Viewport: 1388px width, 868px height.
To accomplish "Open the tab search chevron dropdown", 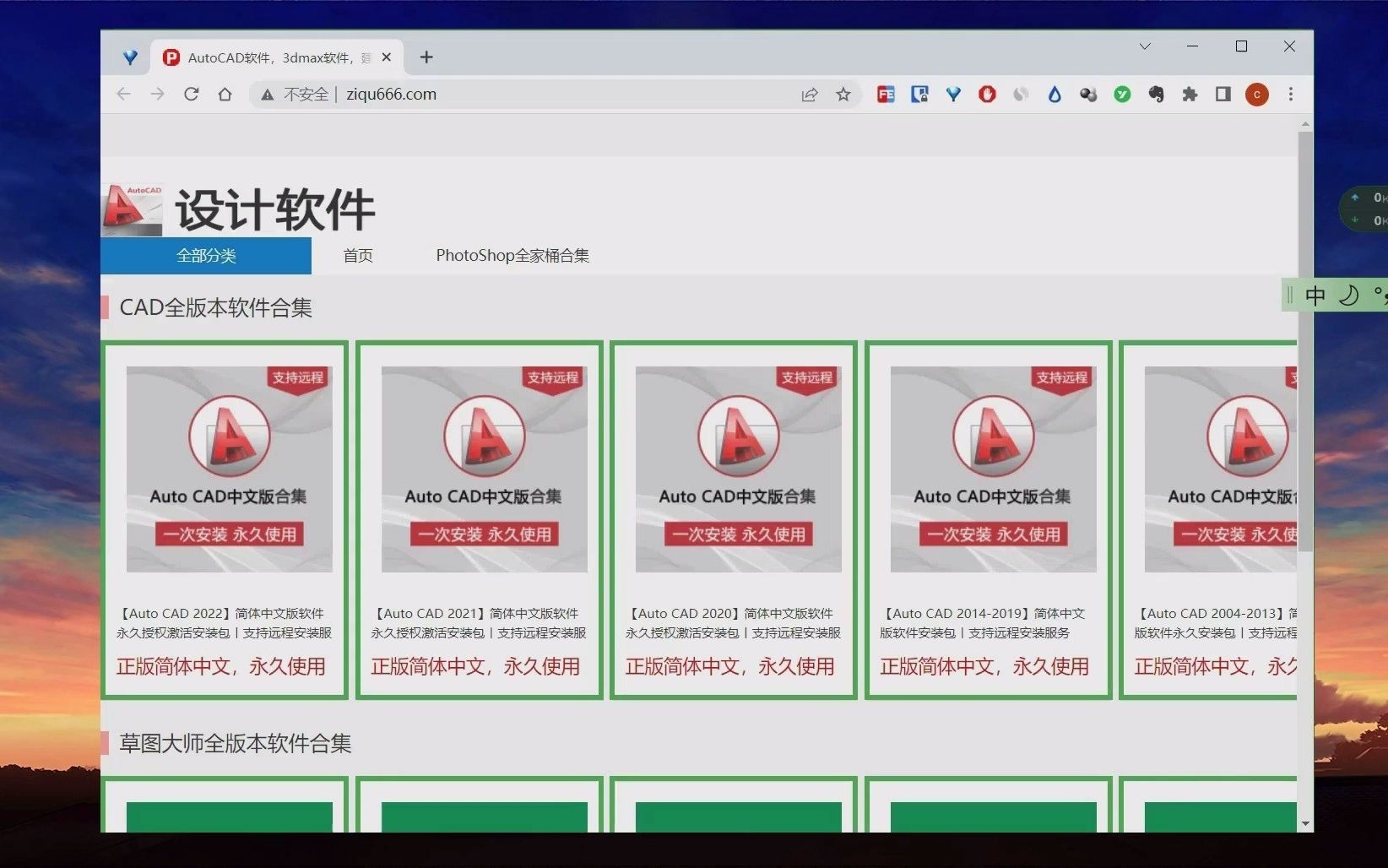I will coord(1145,46).
